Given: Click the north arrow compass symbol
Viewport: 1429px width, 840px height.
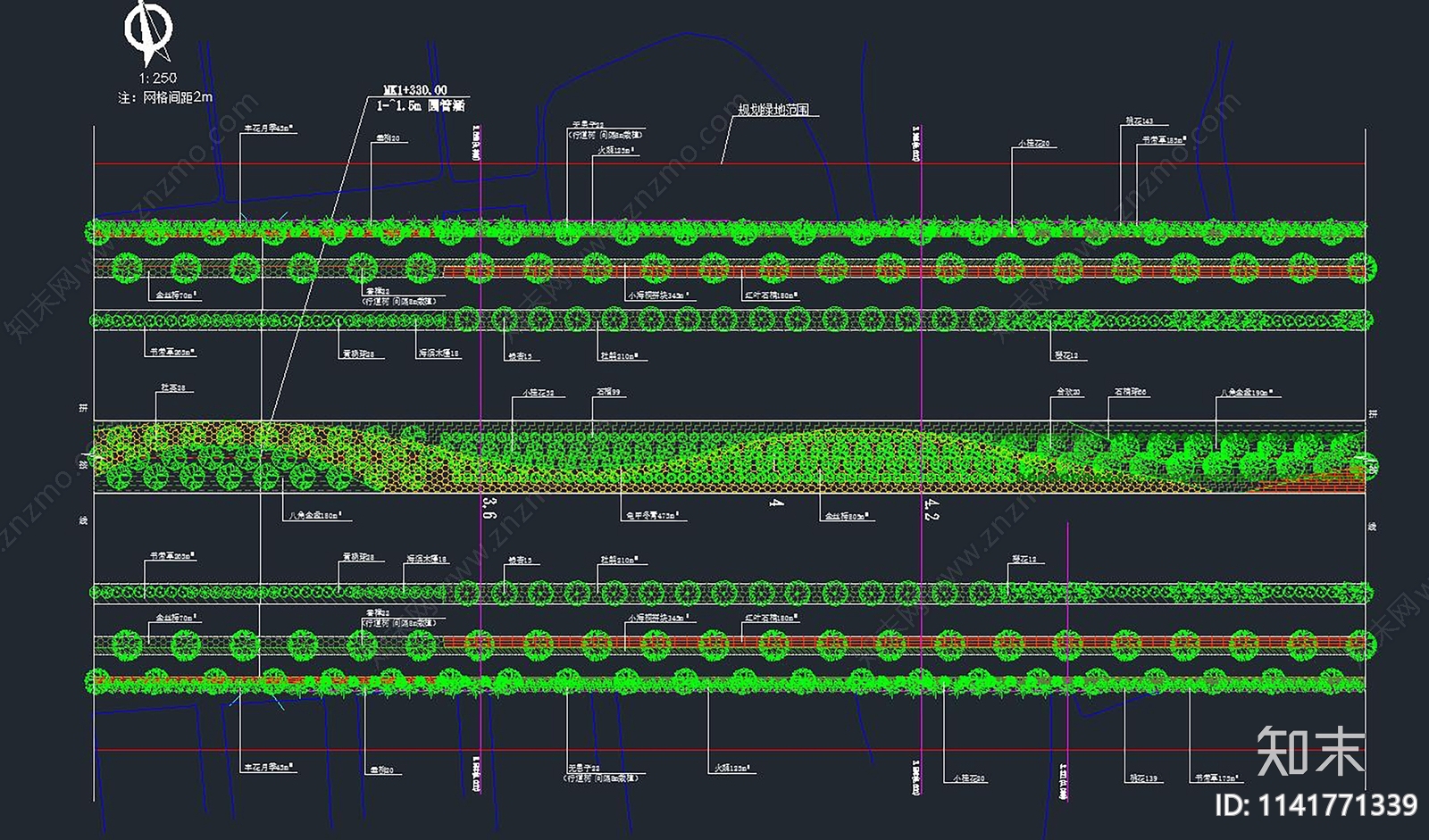Looking at the screenshot, I should [x=146, y=32].
